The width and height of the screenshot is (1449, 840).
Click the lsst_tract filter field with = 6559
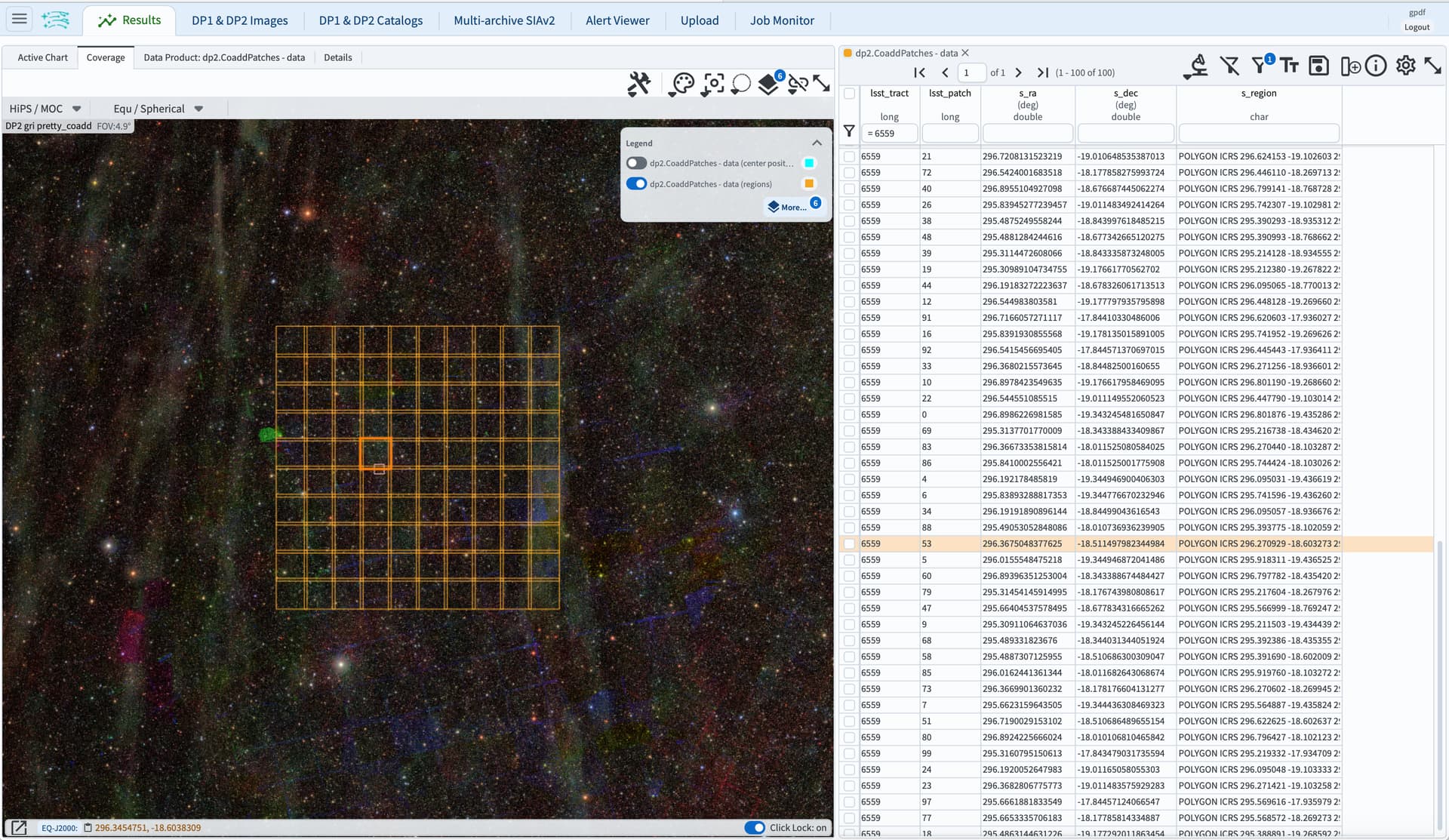[x=890, y=134]
